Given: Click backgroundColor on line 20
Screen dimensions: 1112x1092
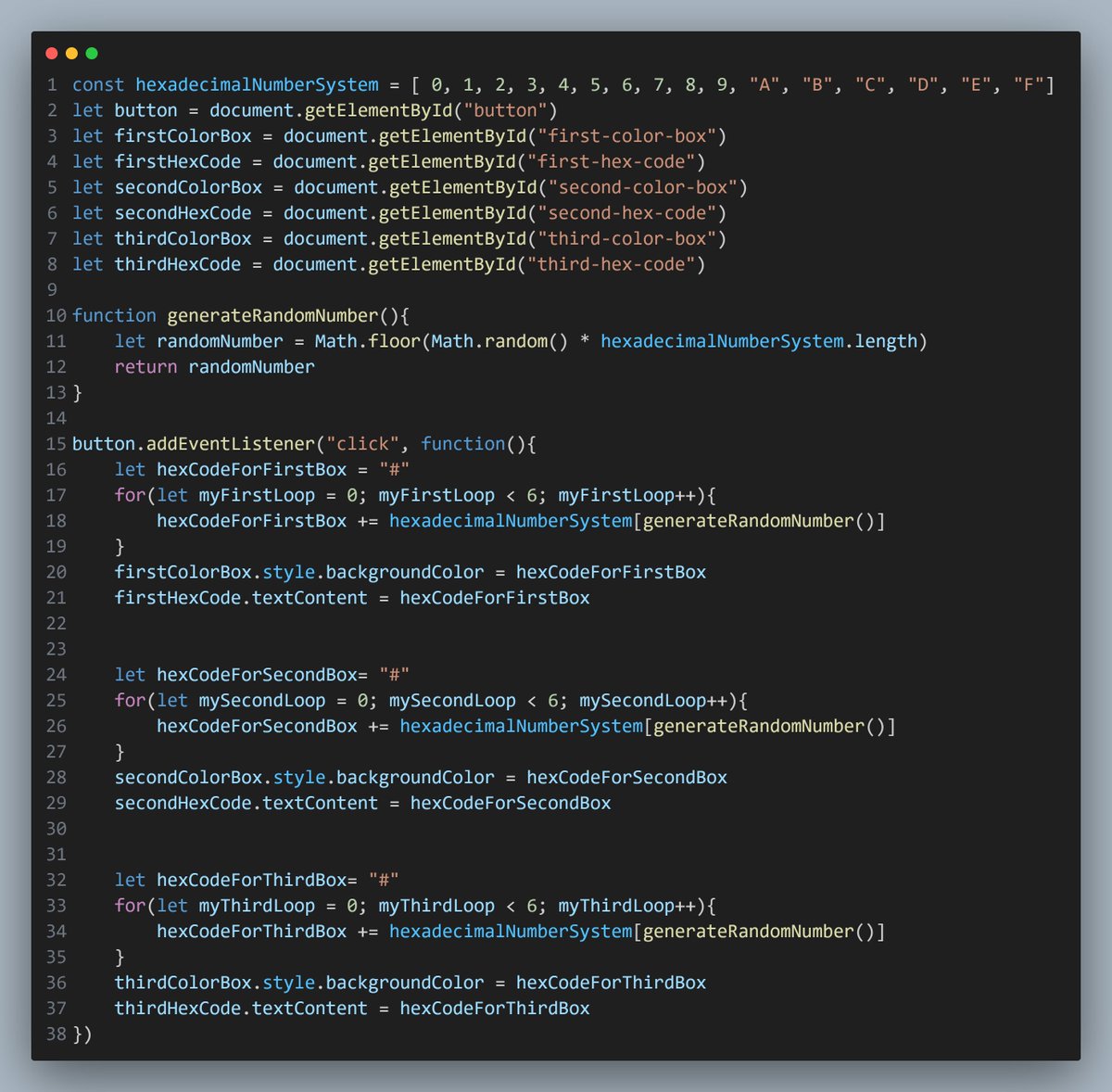Looking at the screenshot, I should 404,573.
